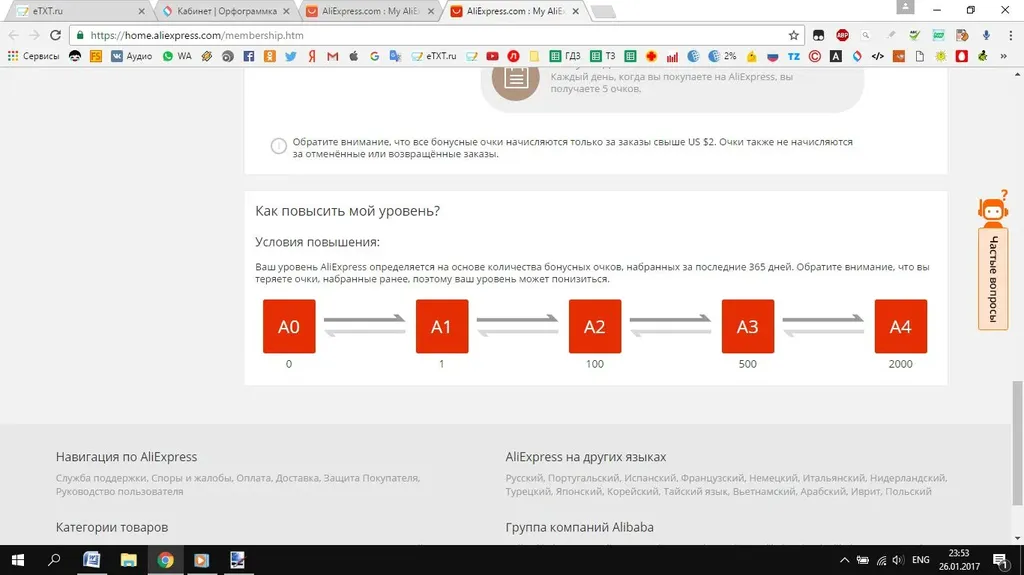Open the ТЗ spreadsheet bookmark
The height and width of the screenshot is (575, 1024).
(603, 56)
